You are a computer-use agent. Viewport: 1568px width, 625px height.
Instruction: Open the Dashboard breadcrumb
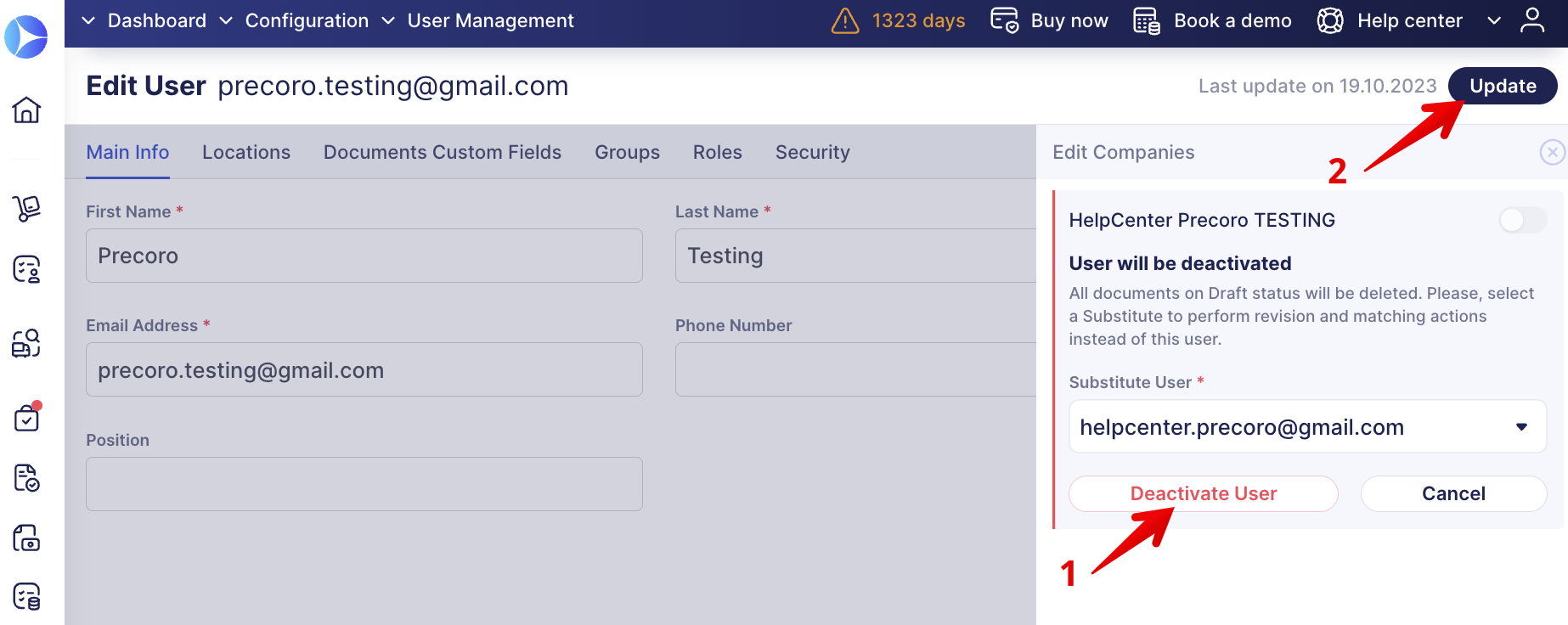(x=157, y=20)
